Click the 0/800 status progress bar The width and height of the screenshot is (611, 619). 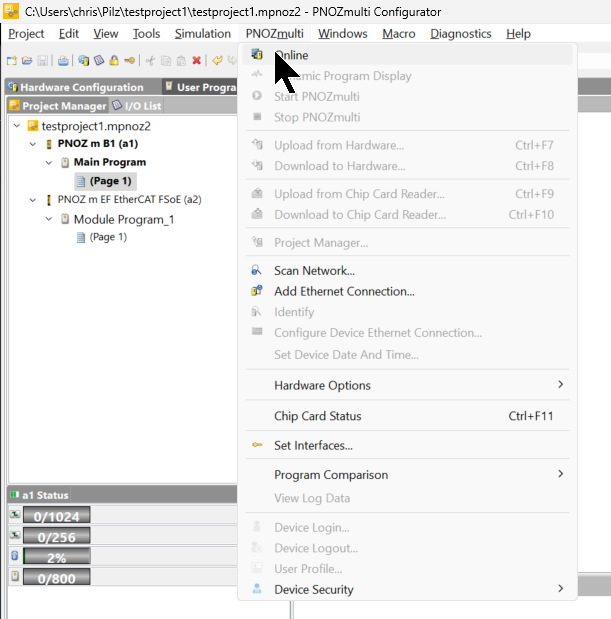pyautogui.click(x=56, y=577)
